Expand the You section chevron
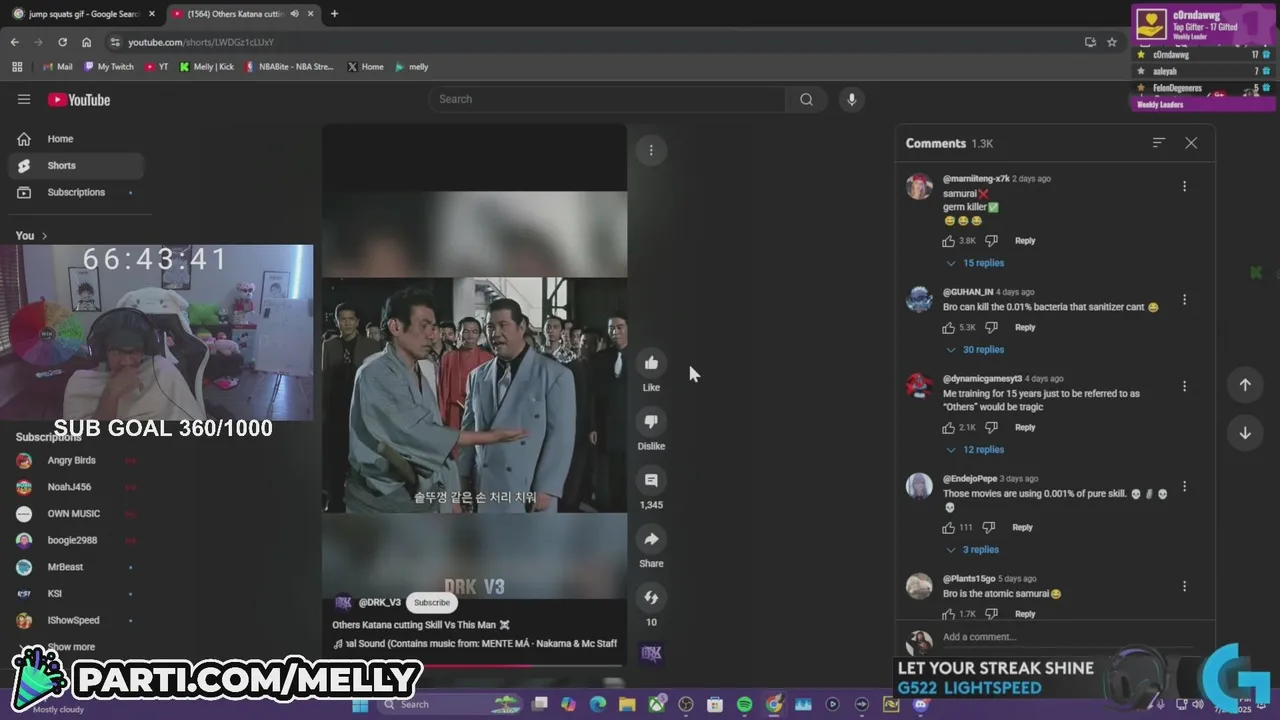 coord(44,236)
